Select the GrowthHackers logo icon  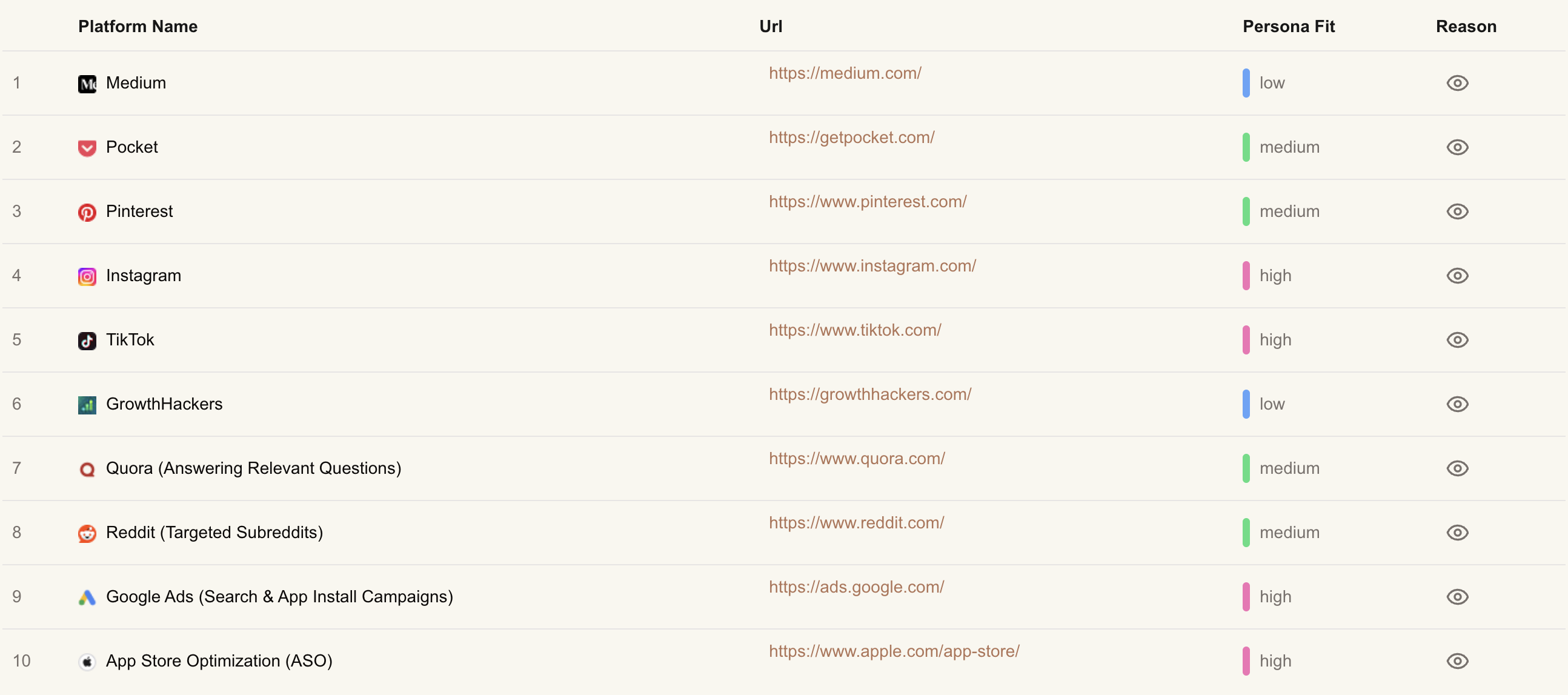pos(87,405)
